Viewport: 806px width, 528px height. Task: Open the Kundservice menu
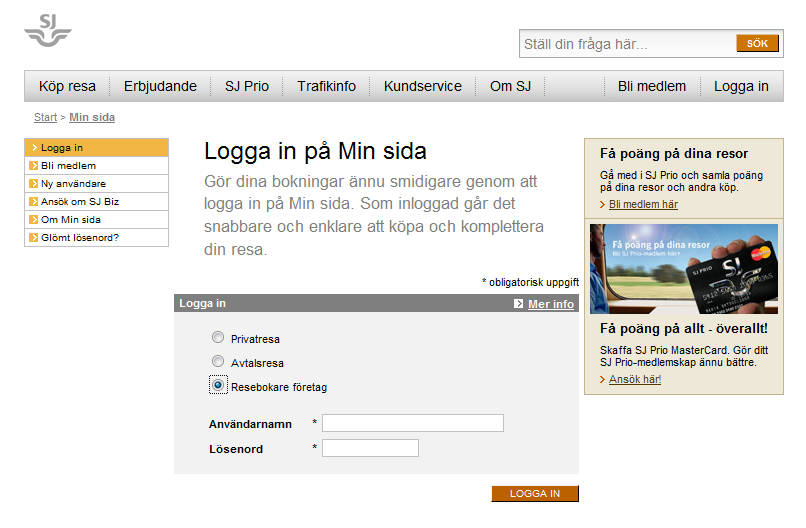pyautogui.click(x=423, y=86)
